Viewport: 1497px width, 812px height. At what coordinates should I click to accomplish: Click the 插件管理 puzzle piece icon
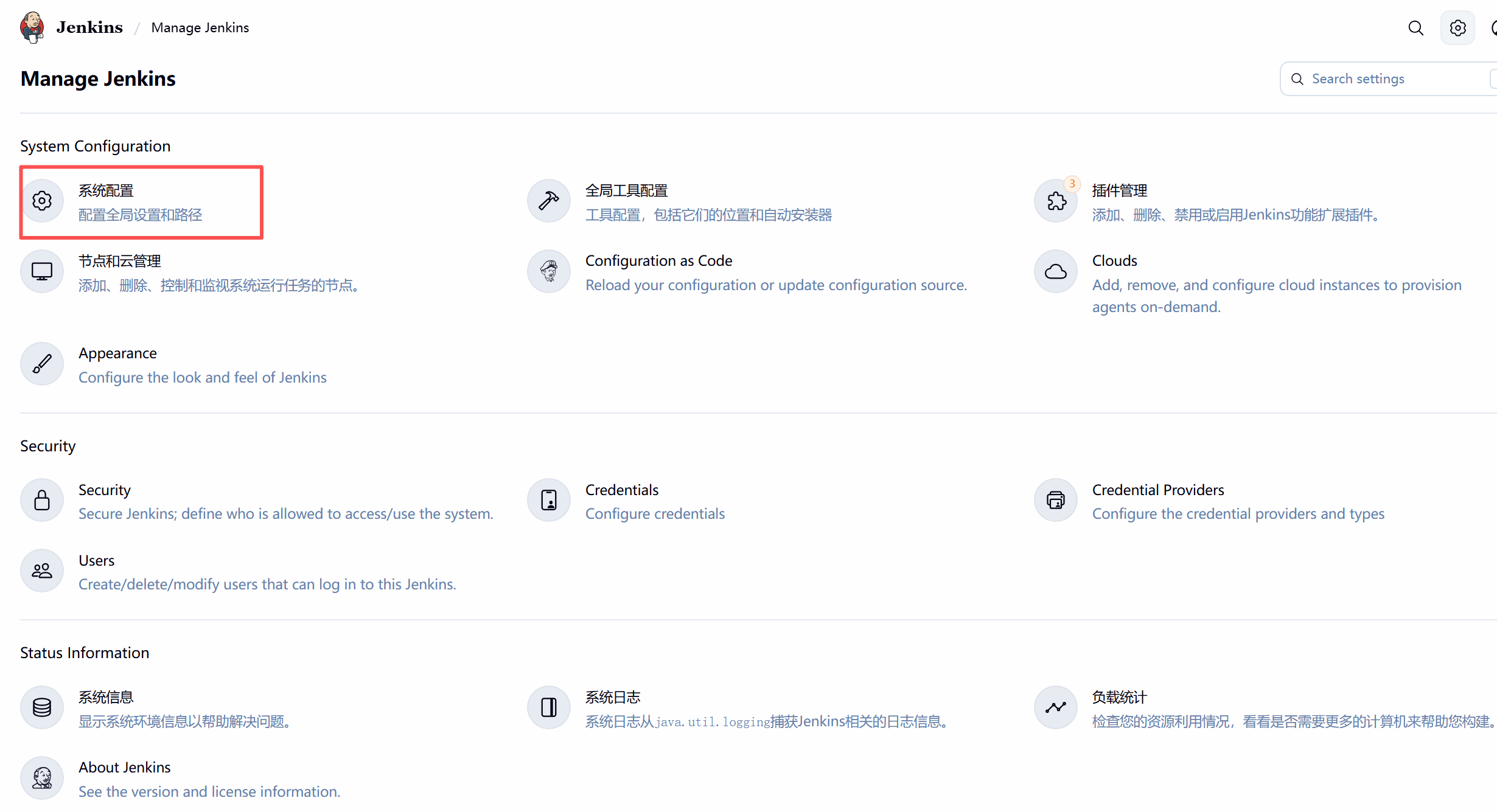tap(1056, 201)
